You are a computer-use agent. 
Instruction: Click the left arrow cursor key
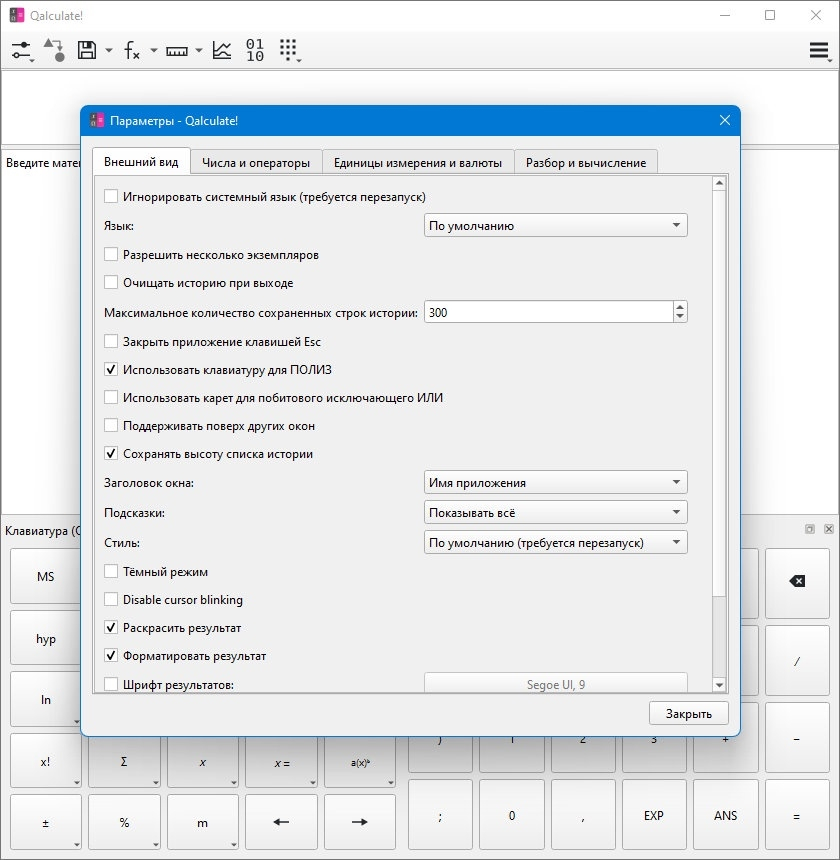coord(281,822)
